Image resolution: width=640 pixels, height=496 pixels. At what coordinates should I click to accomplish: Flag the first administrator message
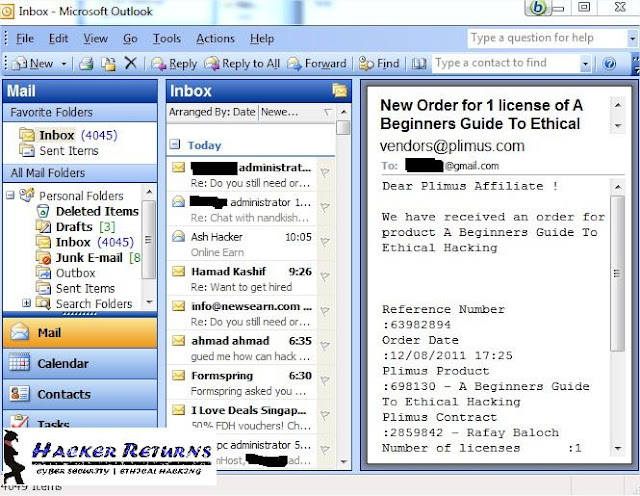325,173
